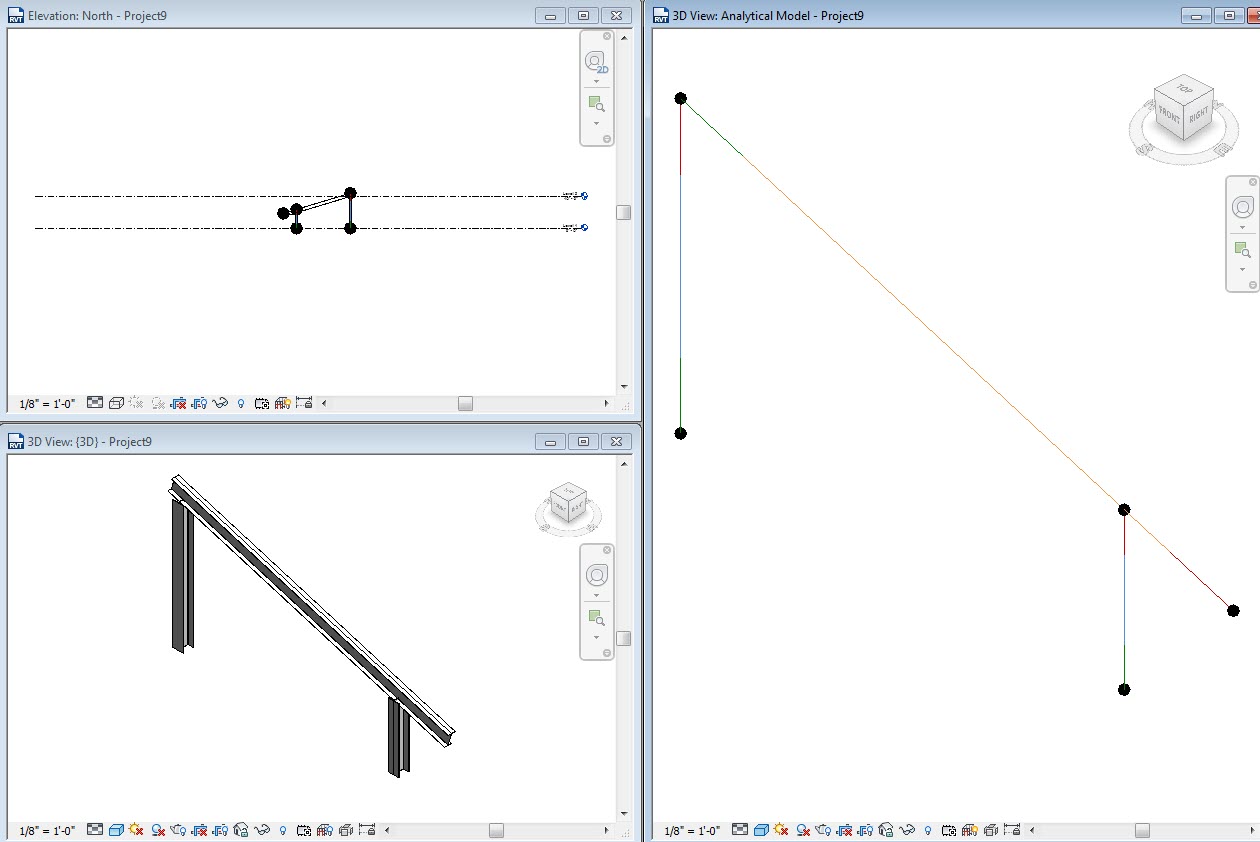The width and height of the screenshot is (1260, 842).
Task: Open Temporary Hide/Isolate in Elevation North view
Action: [220, 403]
